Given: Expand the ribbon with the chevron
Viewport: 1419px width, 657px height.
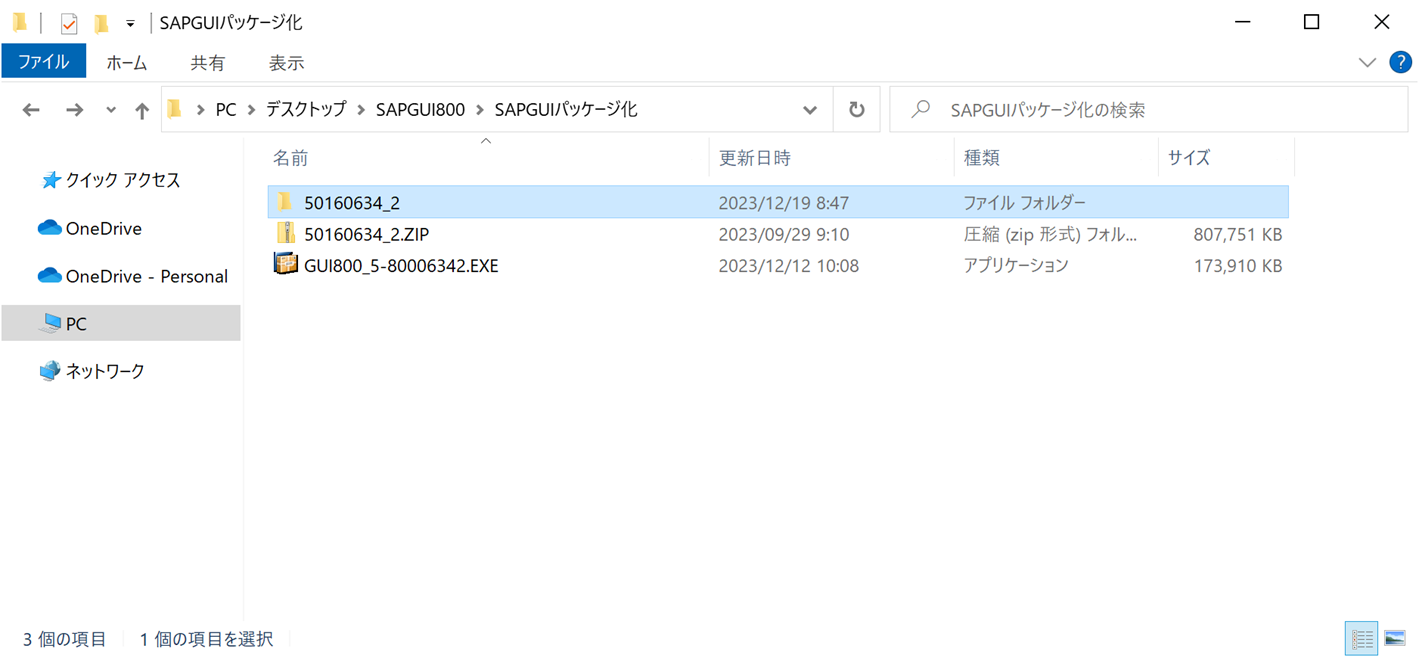Looking at the screenshot, I should 1367,62.
